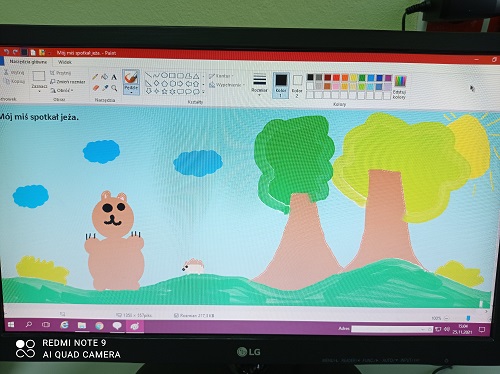Select the Fill with color bucket tool
Image resolution: width=500 pixels, height=374 pixels.
coord(105,77)
